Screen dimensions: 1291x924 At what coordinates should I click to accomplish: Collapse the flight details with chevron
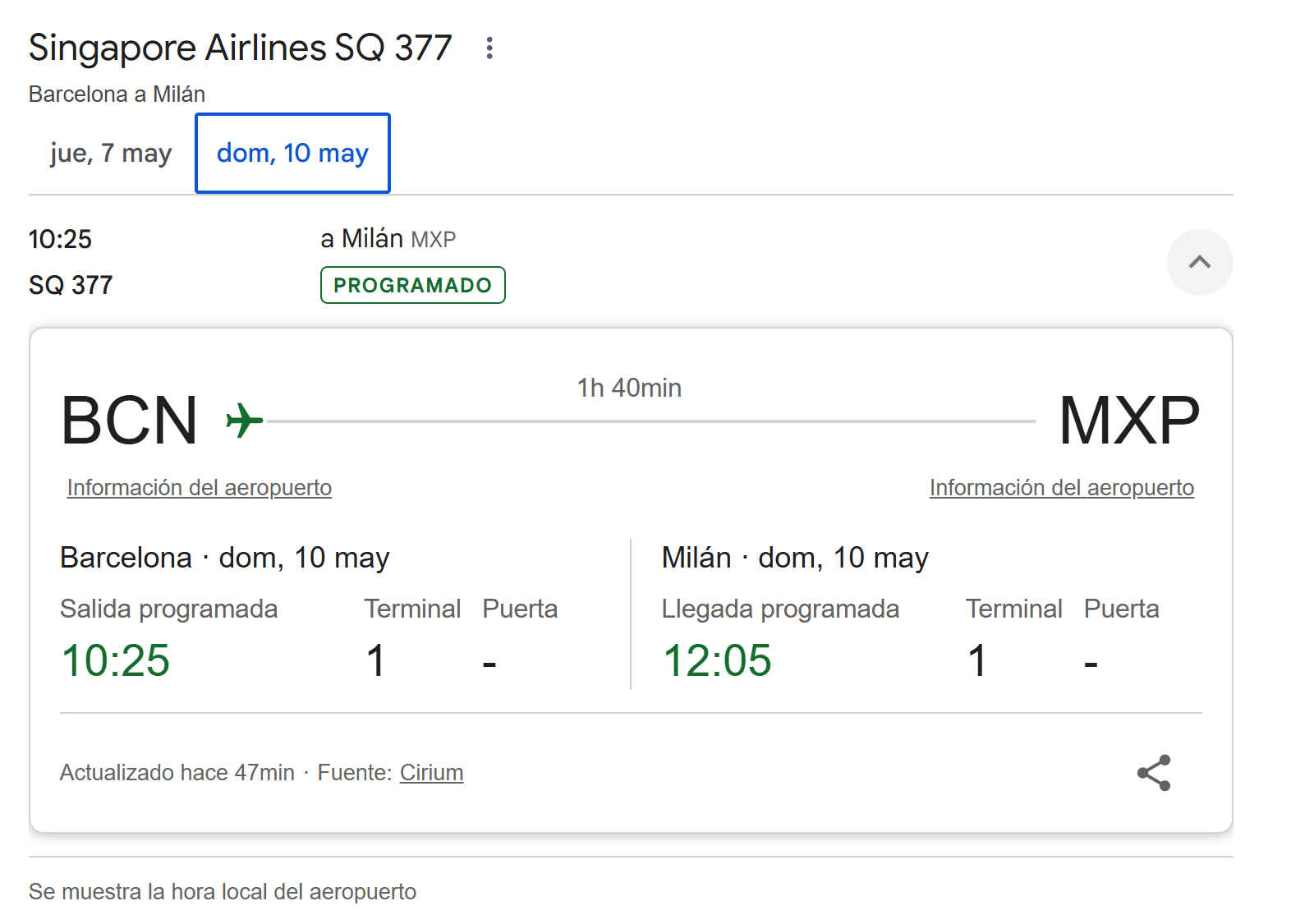click(1200, 262)
